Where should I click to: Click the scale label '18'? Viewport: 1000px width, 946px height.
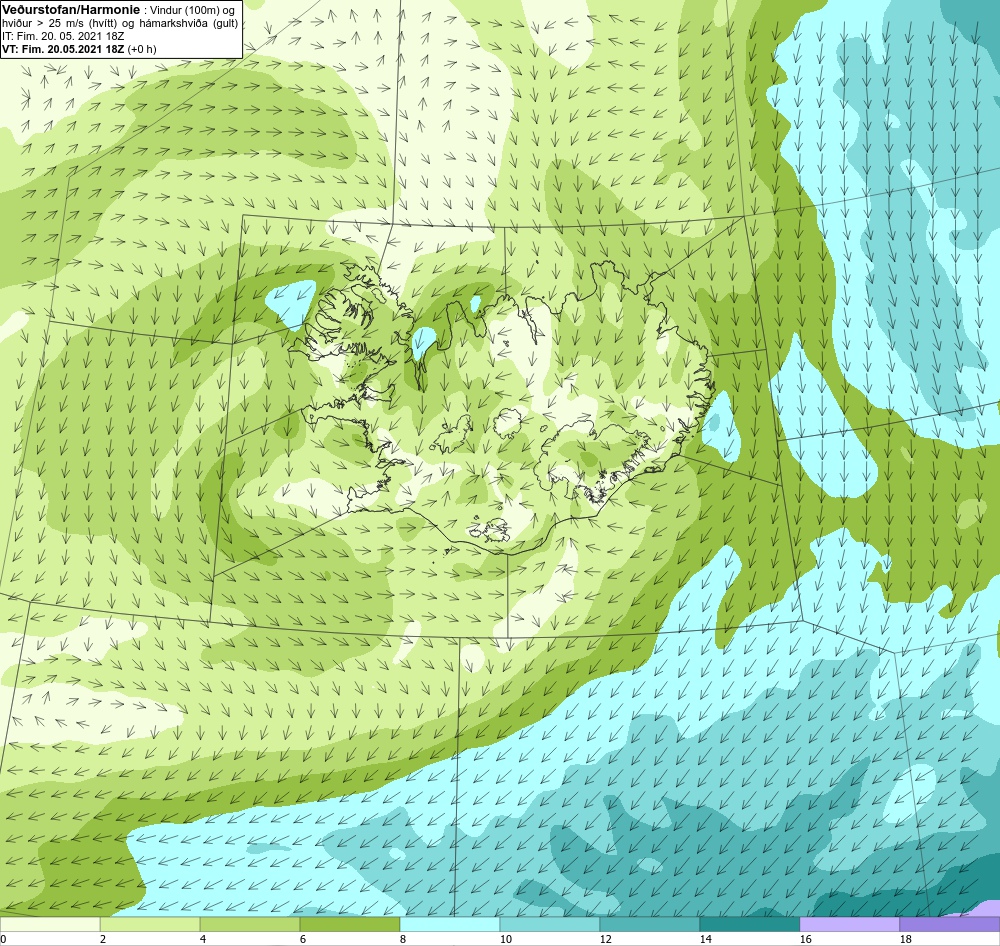[x=906, y=939]
